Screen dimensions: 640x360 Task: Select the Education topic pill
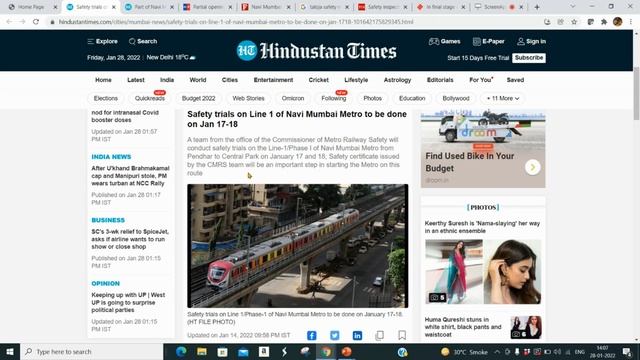[x=412, y=98]
